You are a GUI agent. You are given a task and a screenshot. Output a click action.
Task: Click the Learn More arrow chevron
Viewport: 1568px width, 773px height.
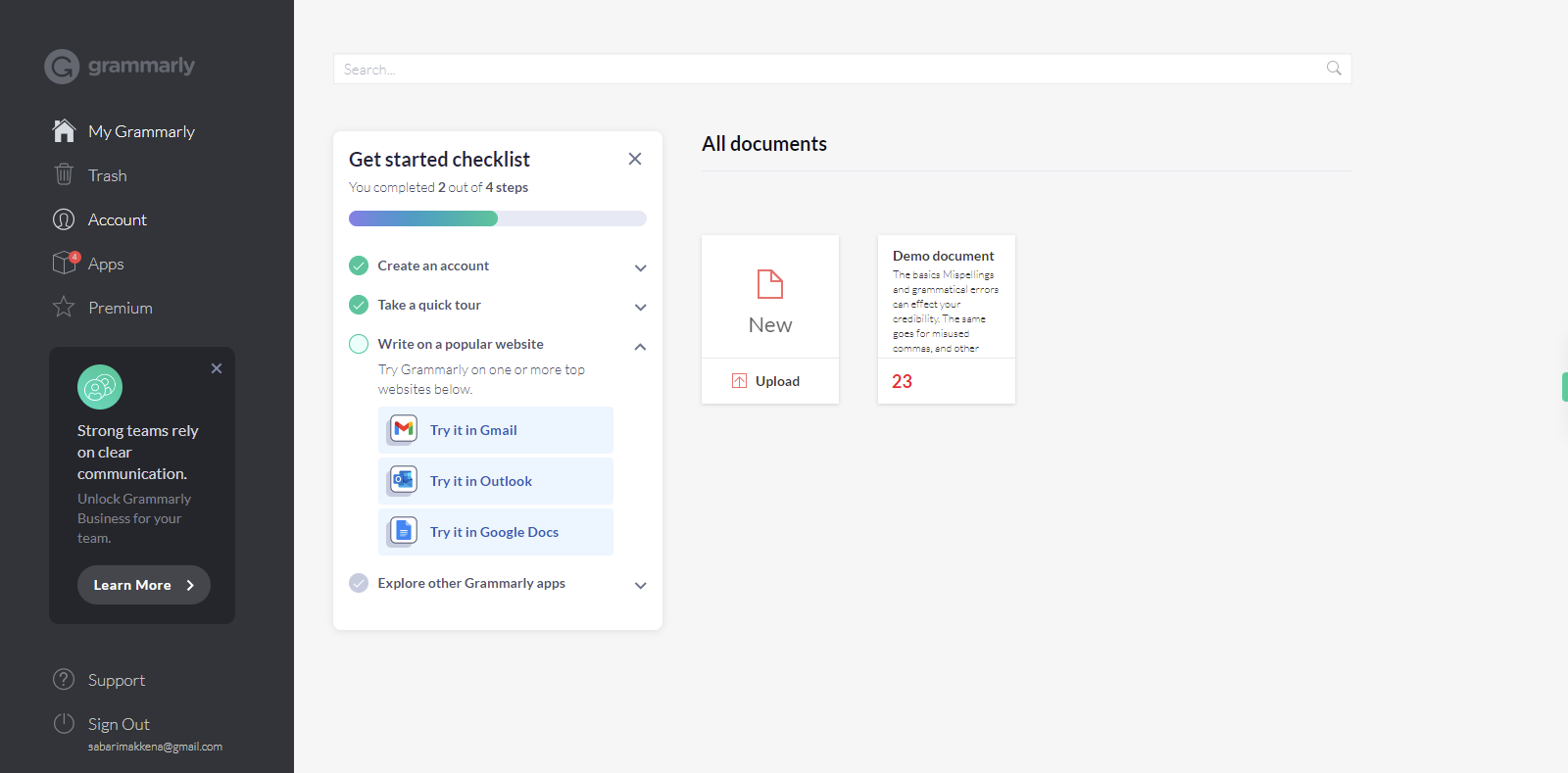click(x=190, y=585)
